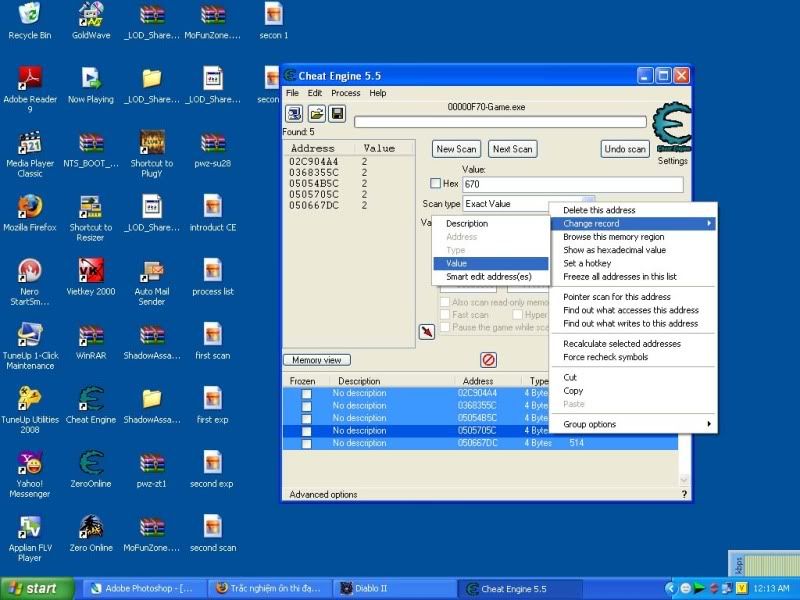Viewport: 800px width, 600px height.
Task: Select found address 02C904A4 in results list
Action: coord(348,162)
